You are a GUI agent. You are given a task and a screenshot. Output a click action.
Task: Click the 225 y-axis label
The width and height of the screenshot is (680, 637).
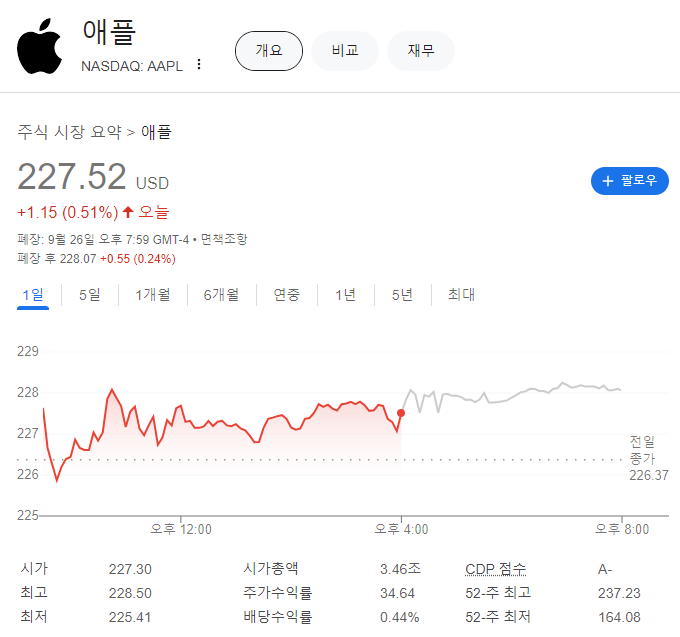pyautogui.click(x=28, y=515)
